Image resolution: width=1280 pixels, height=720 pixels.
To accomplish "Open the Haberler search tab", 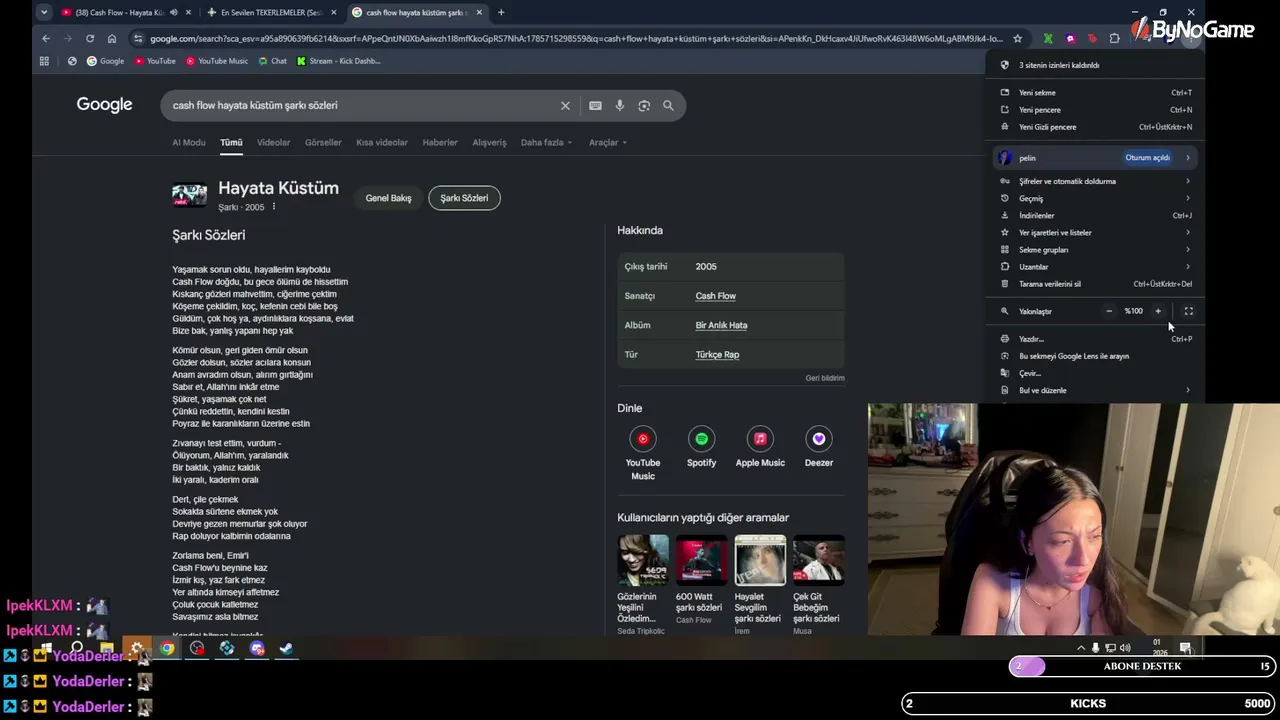I will tap(440, 142).
